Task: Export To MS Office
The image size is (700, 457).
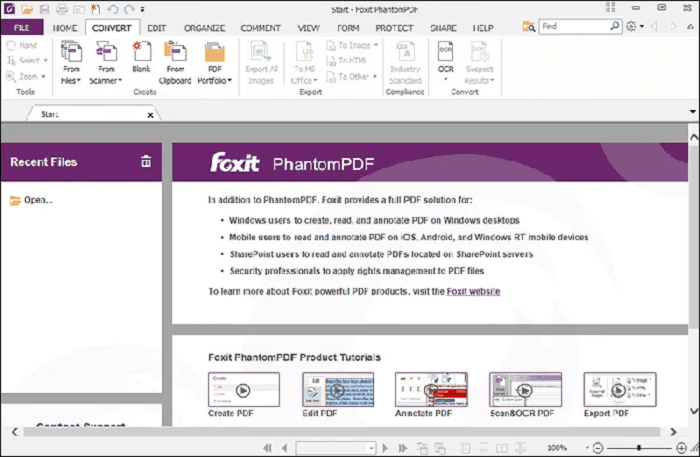Action: point(304,62)
